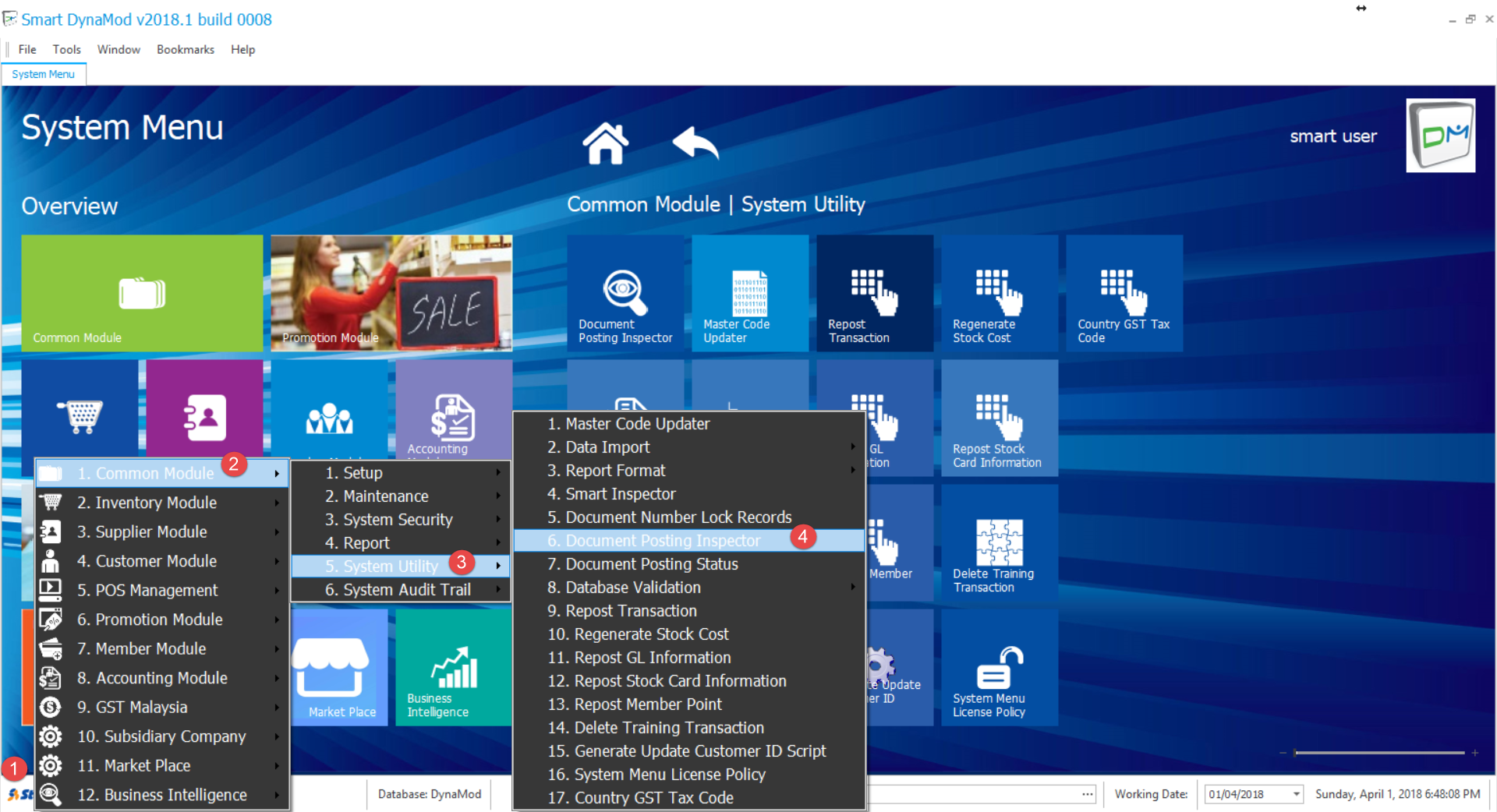Choose 13. Repost Member Point entry
Image resolution: width=1497 pixels, height=812 pixels.
pyautogui.click(x=689, y=704)
